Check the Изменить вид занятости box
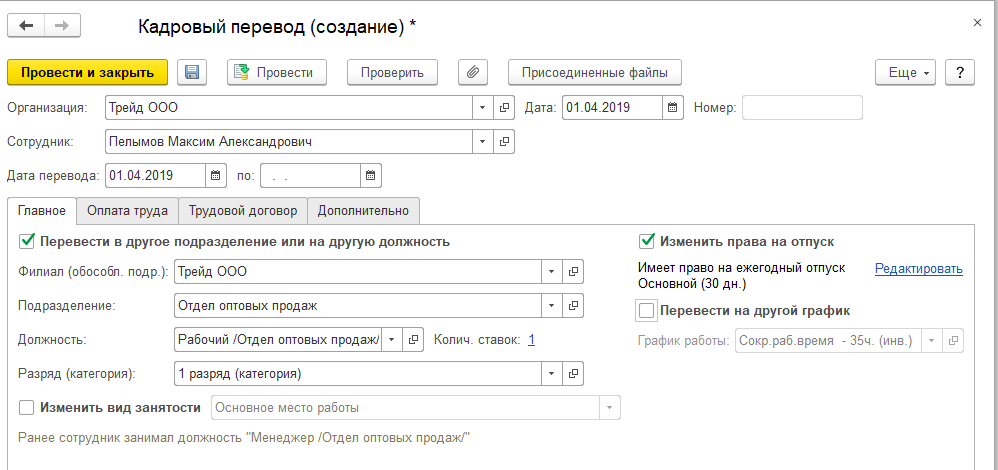The width and height of the screenshot is (998, 470). coord(26,407)
